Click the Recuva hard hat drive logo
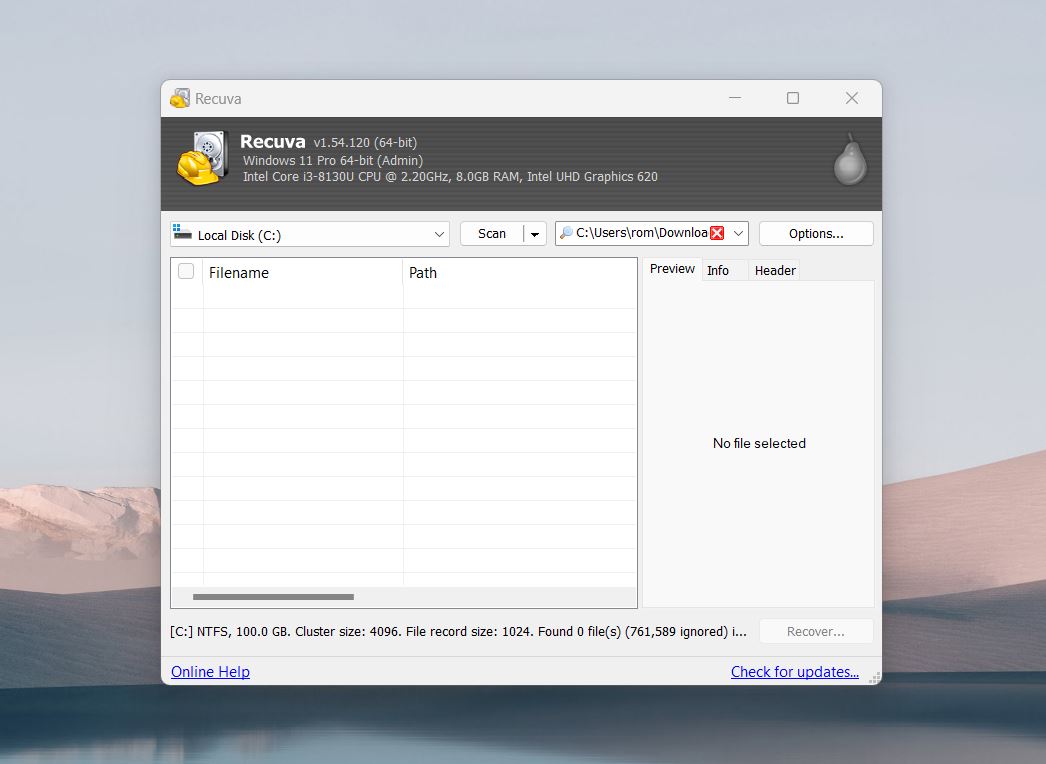The width and height of the screenshot is (1046, 764). [203, 158]
